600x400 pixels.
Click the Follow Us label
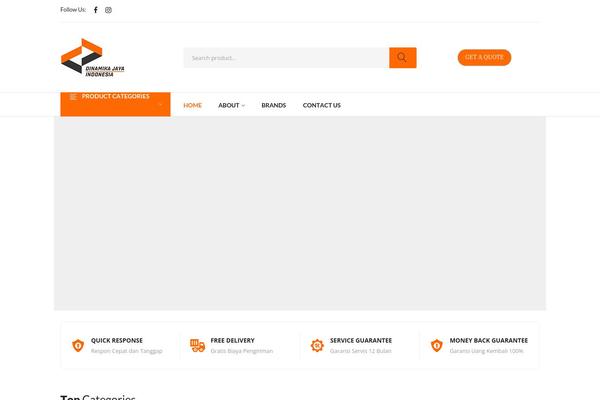point(73,10)
